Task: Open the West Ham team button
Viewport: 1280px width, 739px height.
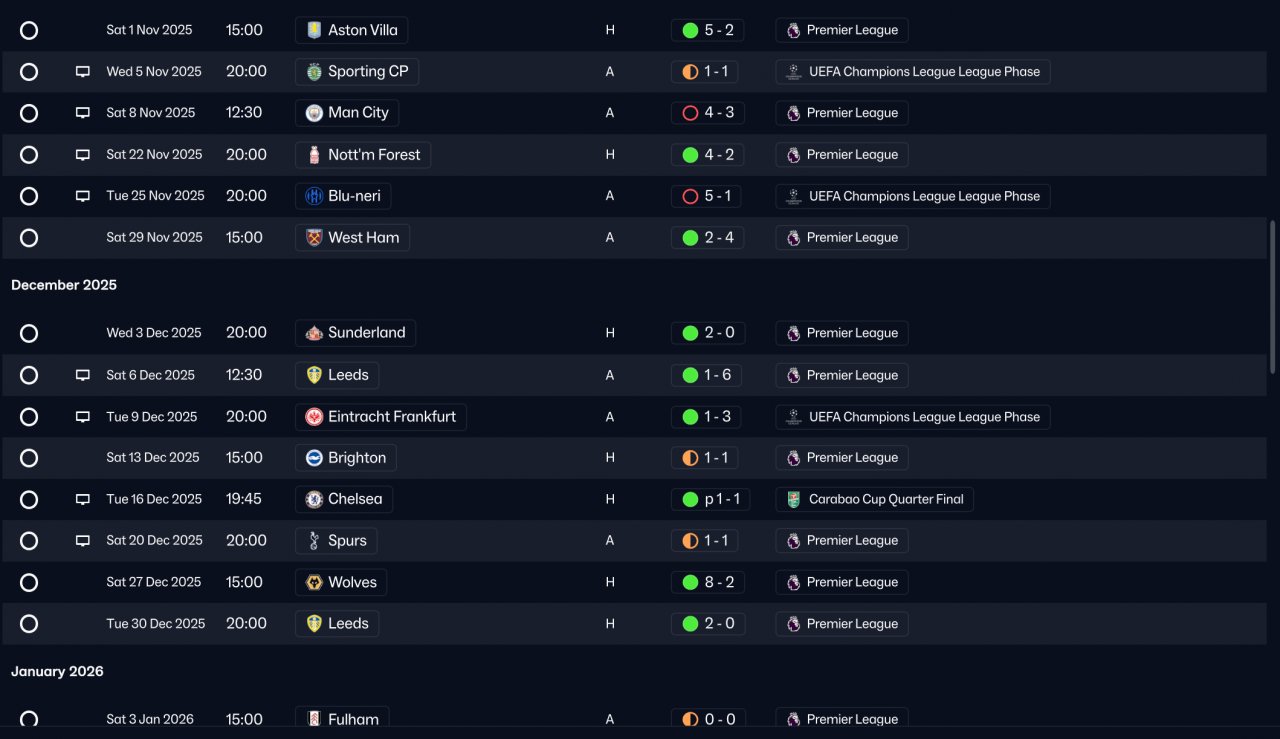Action: [x=352, y=238]
